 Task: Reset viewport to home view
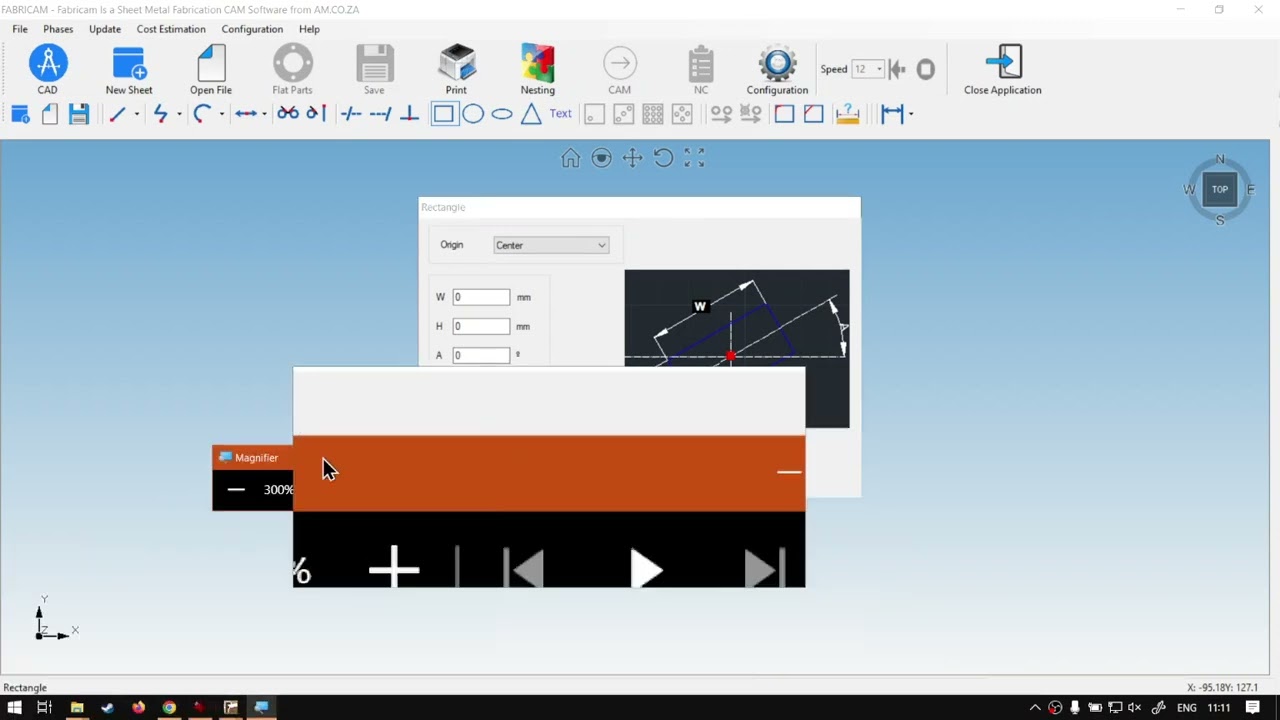point(570,158)
